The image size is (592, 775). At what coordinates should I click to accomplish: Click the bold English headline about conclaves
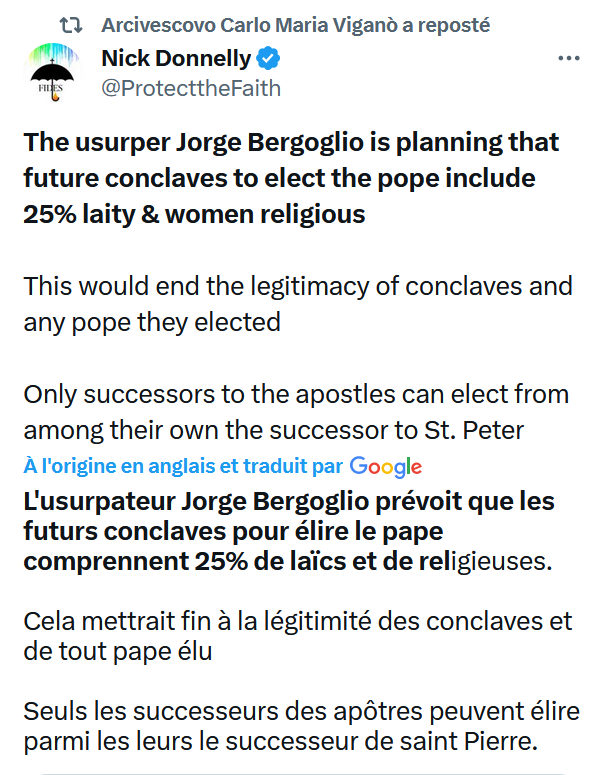[x=292, y=178]
